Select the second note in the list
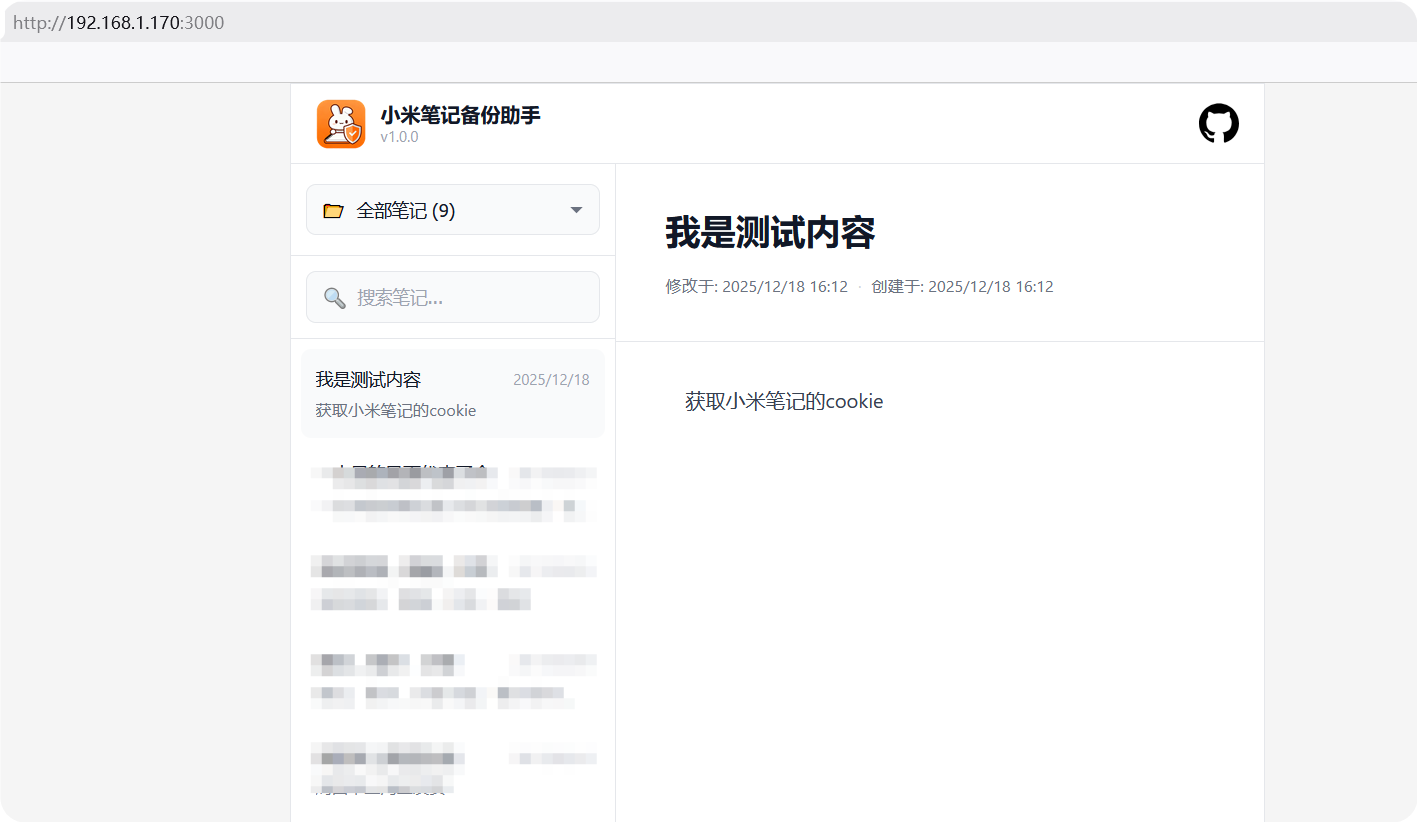The height and width of the screenshot is (822, 1417). [452, 490]
